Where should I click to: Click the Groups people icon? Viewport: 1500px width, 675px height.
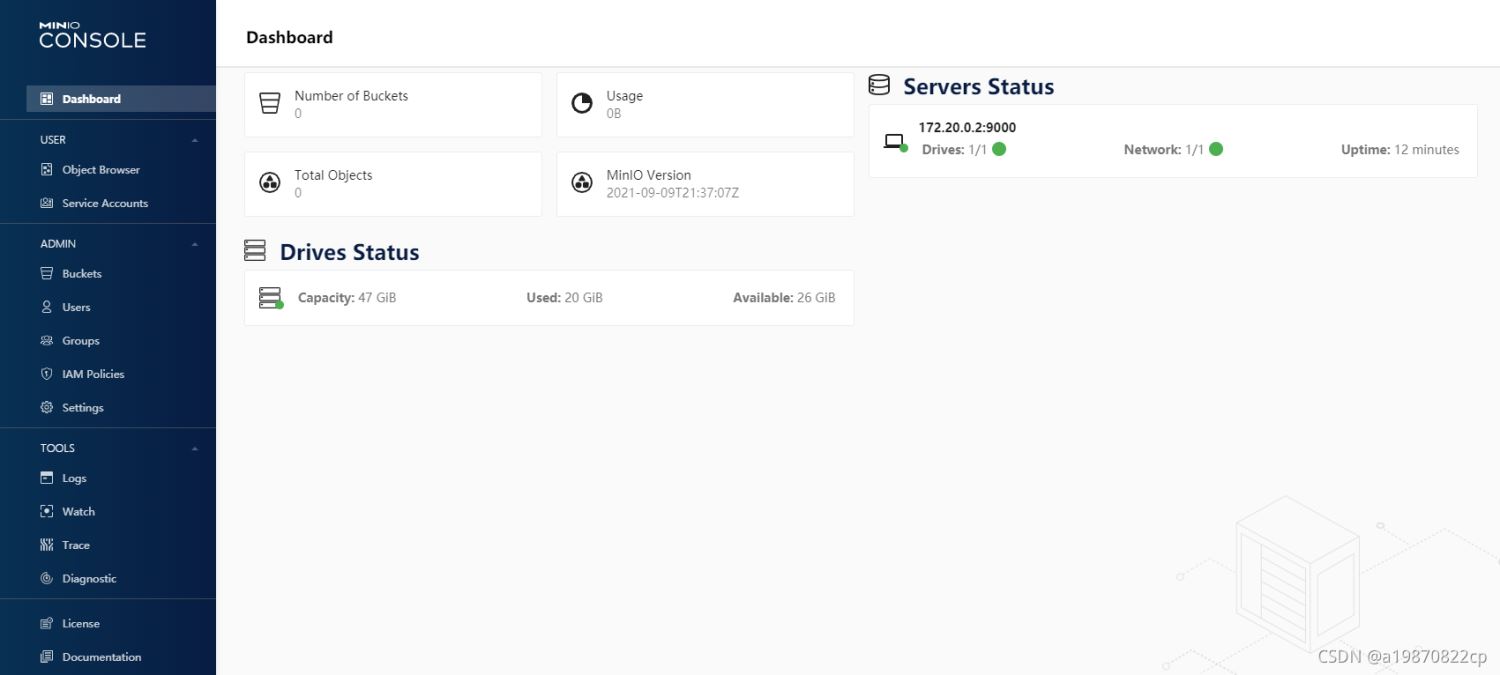(46, 340)
